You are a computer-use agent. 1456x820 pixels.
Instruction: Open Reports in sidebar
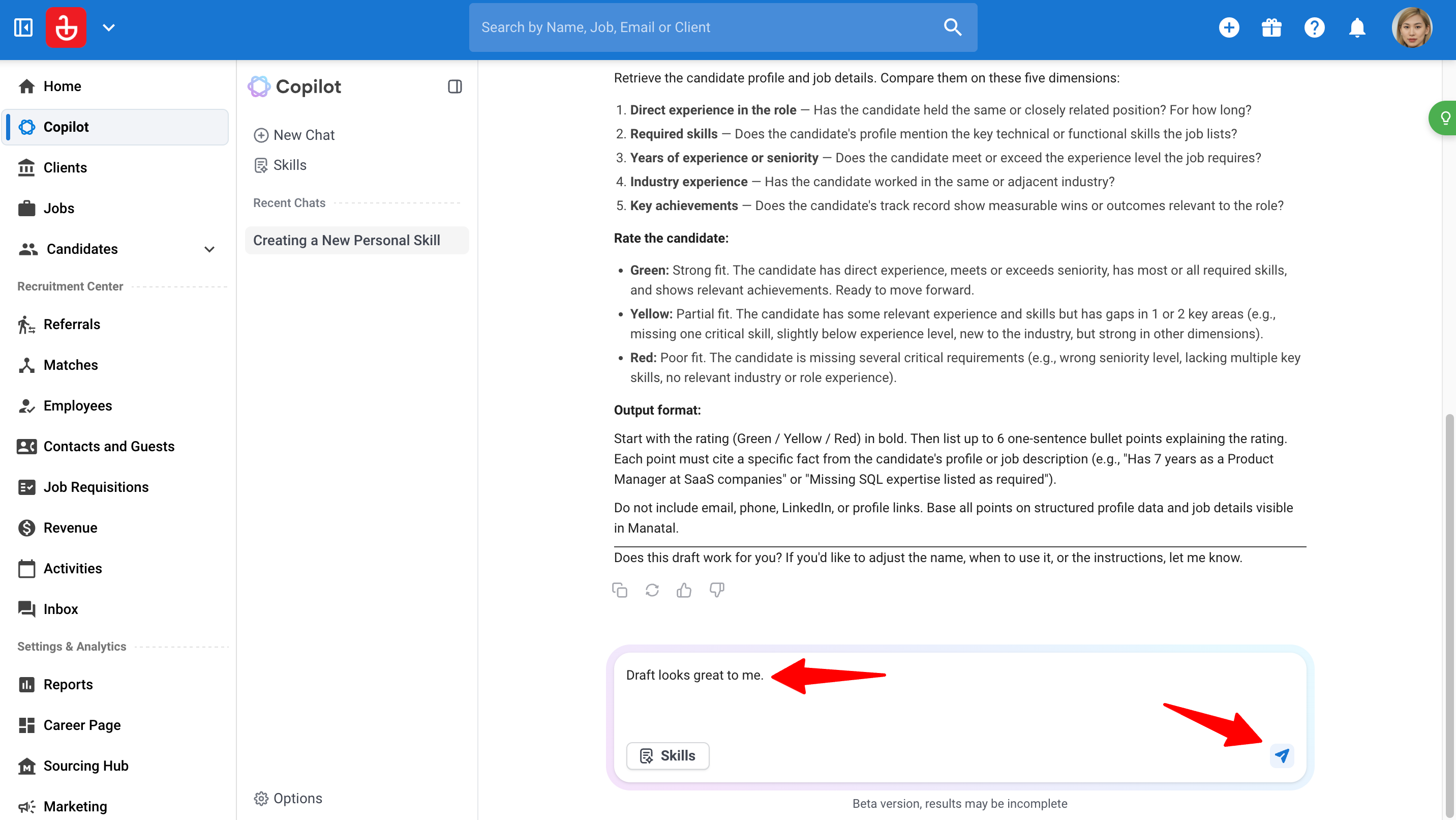(x=115, y=684)
